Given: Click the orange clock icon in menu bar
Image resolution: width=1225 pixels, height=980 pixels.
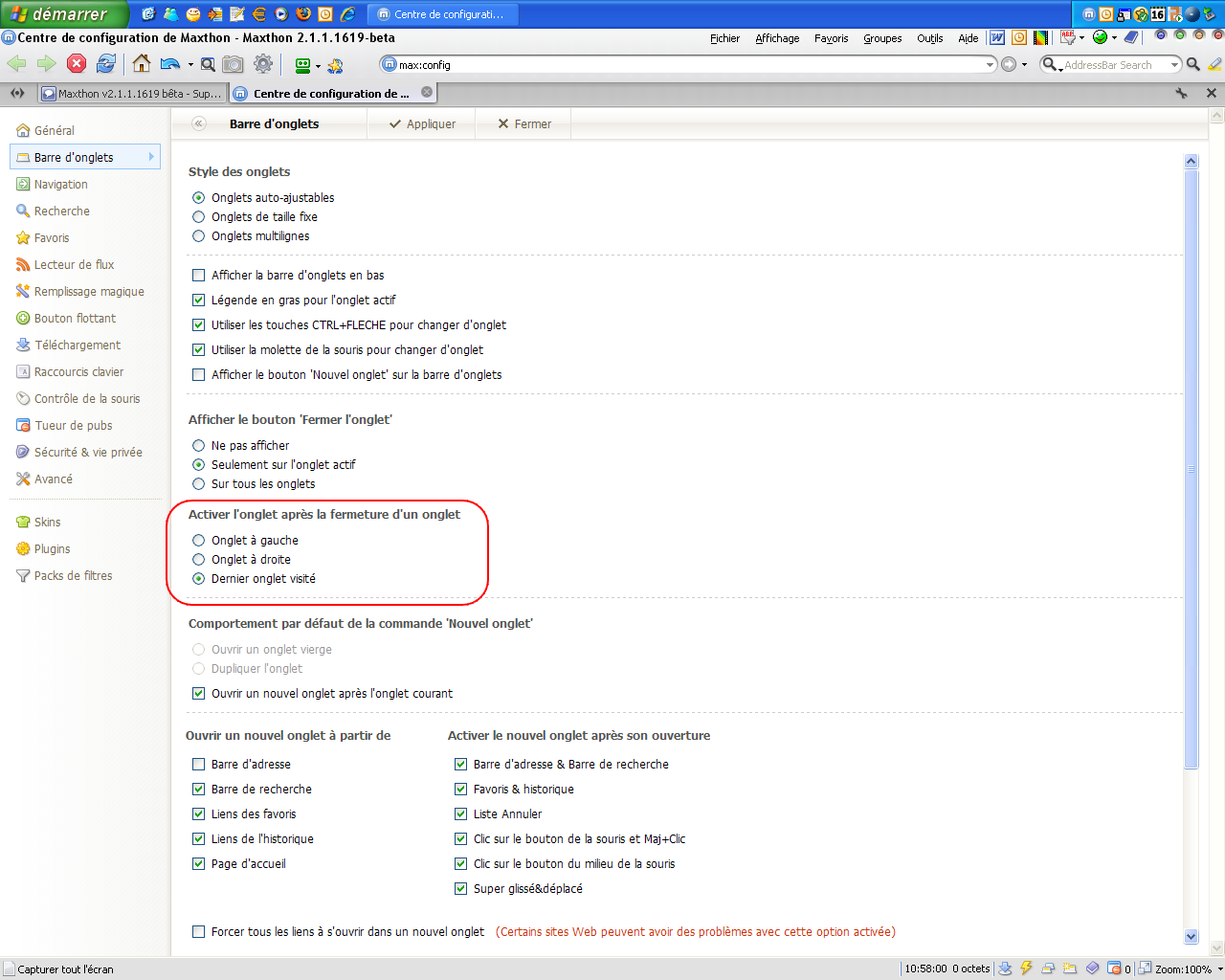Looking at the screenshot, I should 1019,38.
